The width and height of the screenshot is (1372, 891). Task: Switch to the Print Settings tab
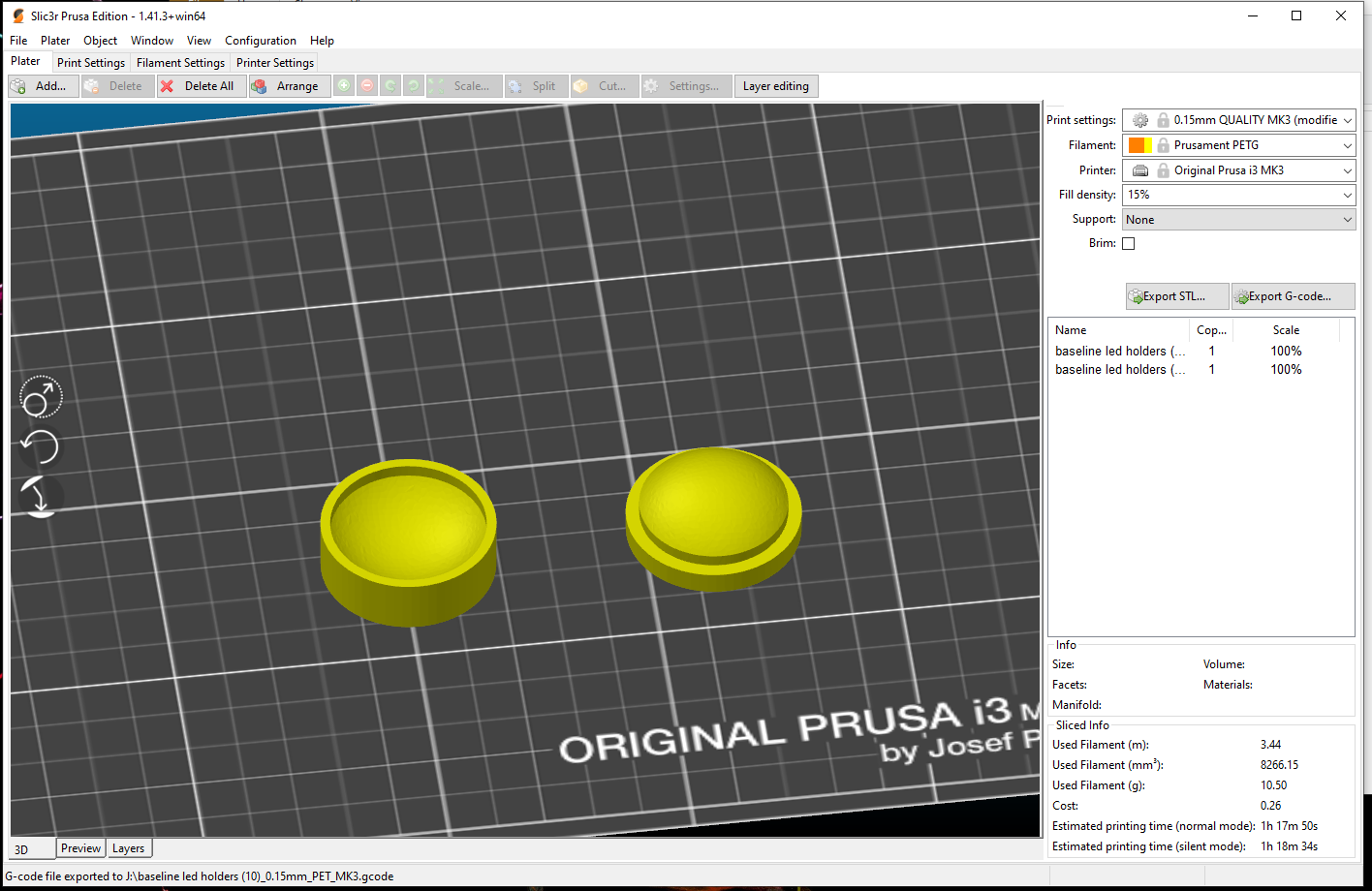point(91,63)
